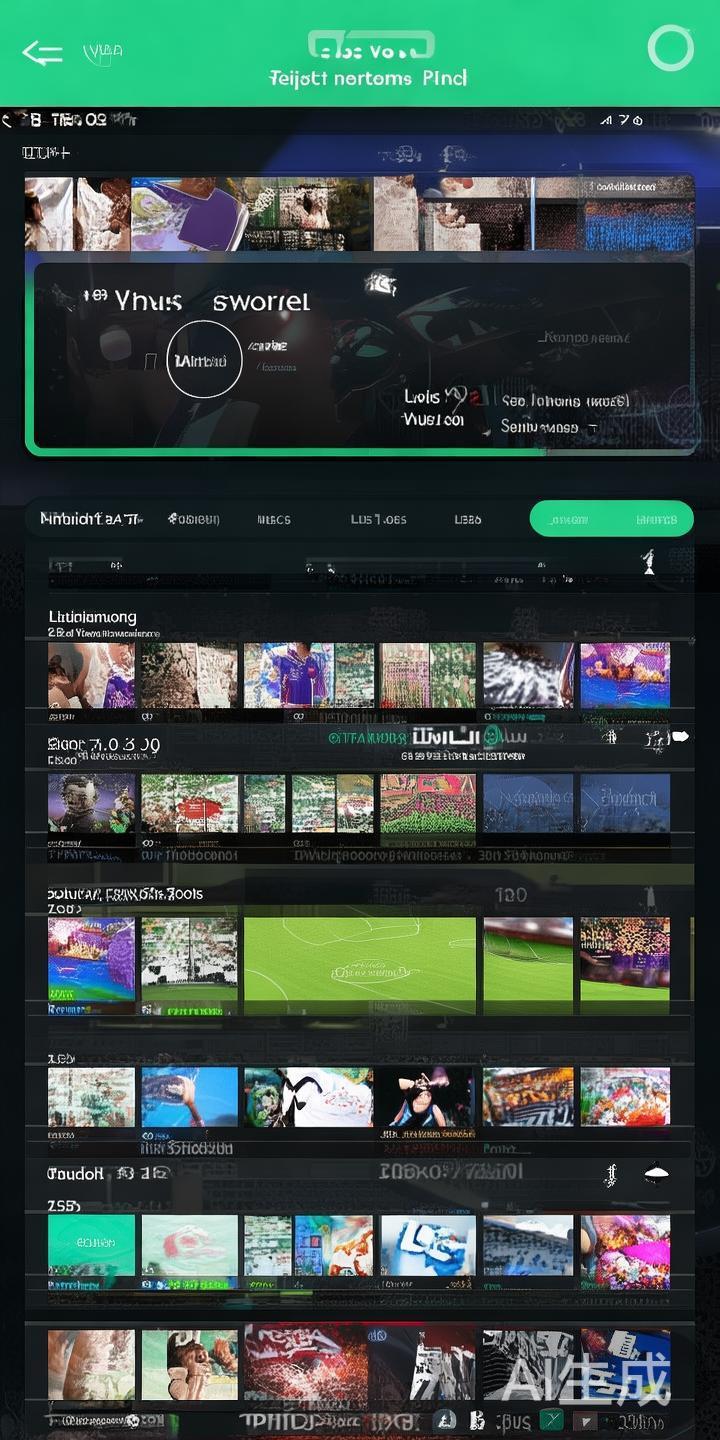This screenshot has height=1440, width=720.
Task: Tap the small icon beside the back arrow
Action: 102,52
